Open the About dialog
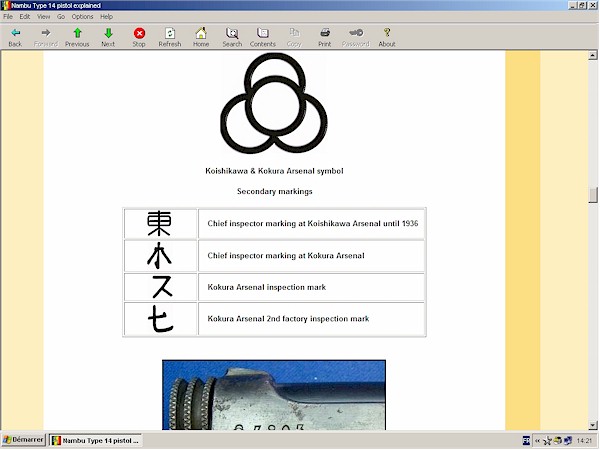This screenshot has height=450, width=600. [387, 37]
